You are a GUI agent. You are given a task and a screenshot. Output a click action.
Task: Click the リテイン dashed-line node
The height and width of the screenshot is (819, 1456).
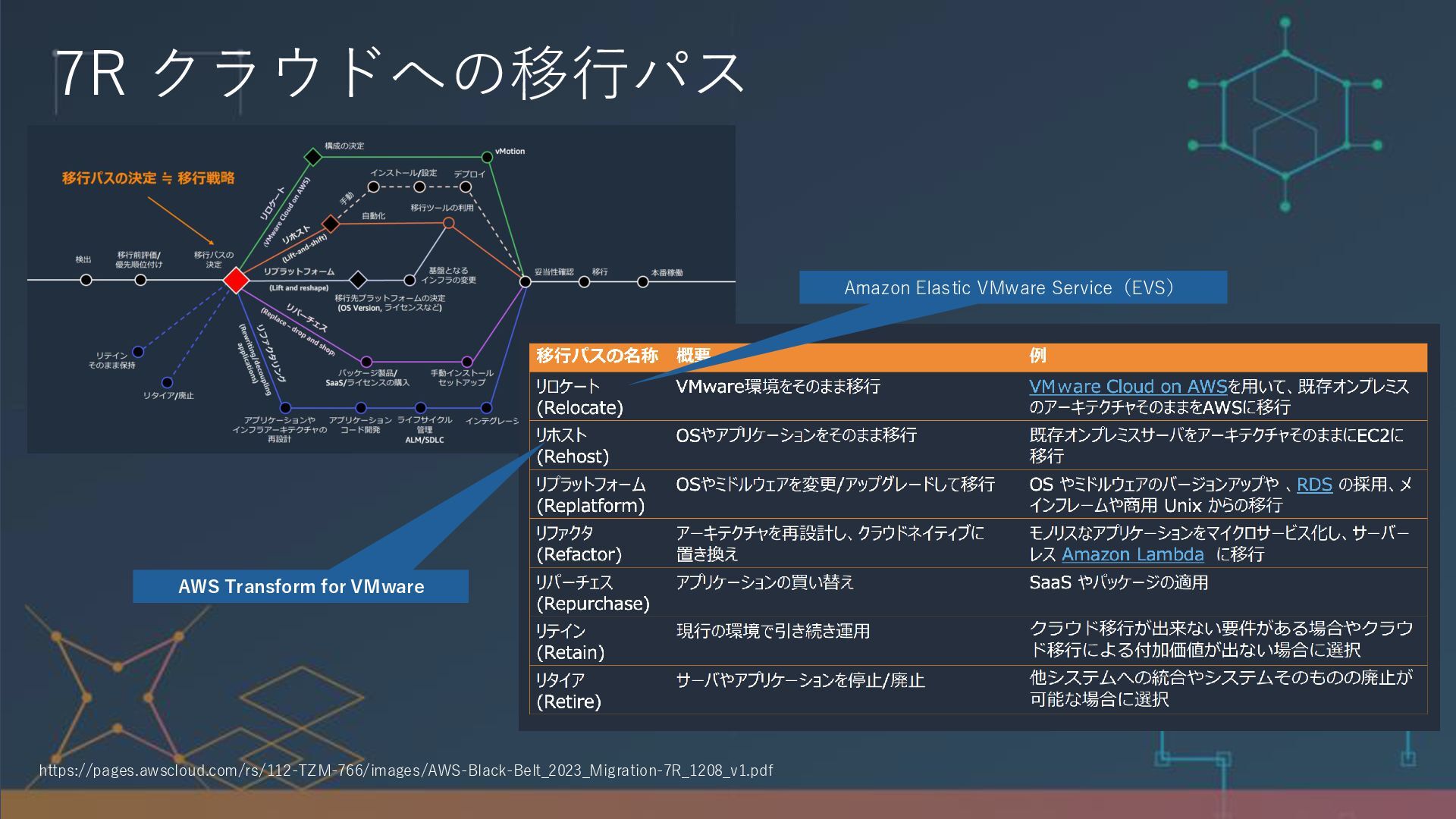(x=138, y=351)
